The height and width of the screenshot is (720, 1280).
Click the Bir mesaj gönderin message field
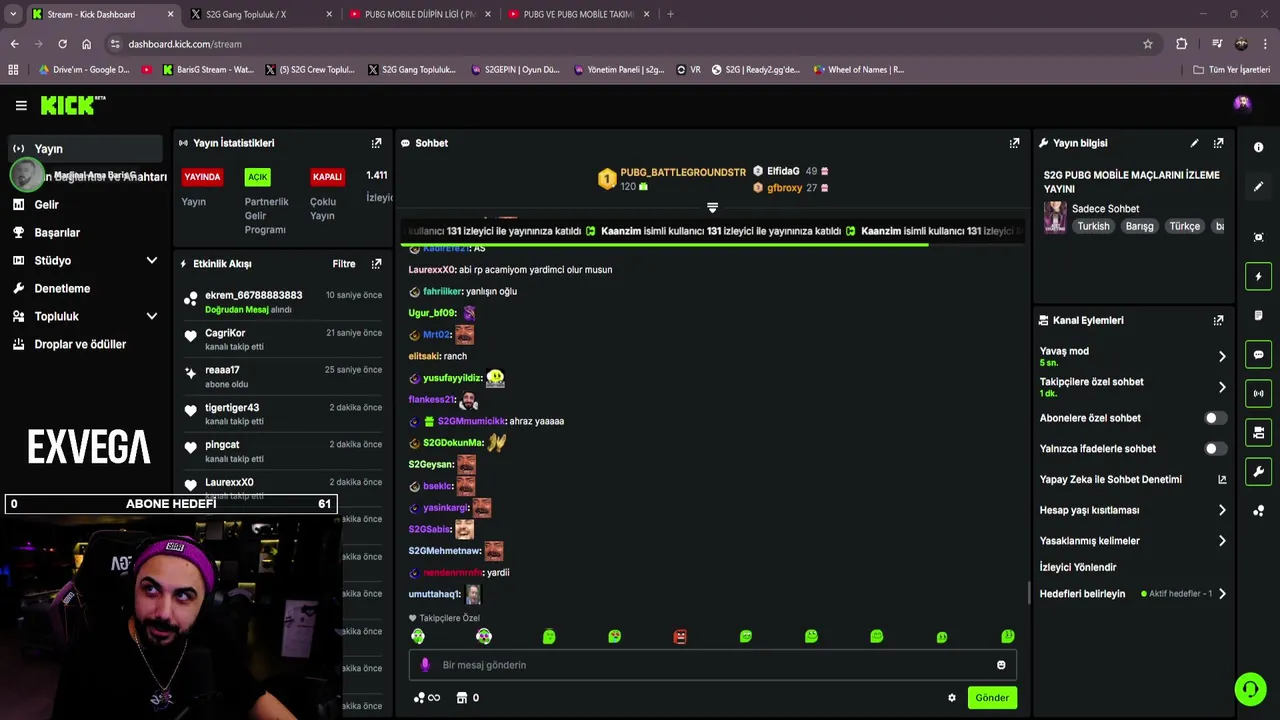(712, 665)
